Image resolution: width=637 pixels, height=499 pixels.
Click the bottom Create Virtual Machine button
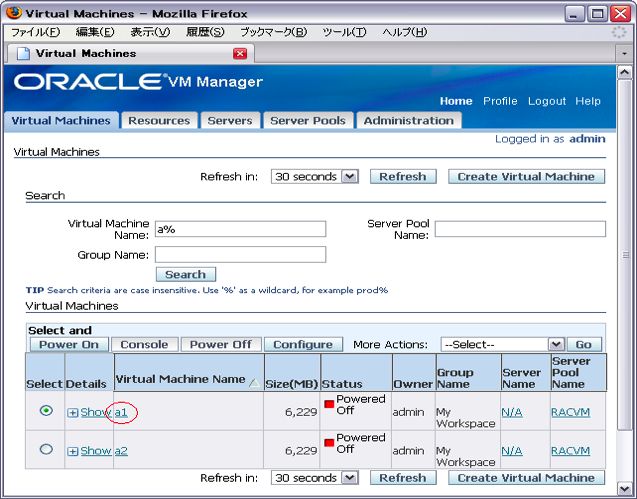click(x=526, y=478)
